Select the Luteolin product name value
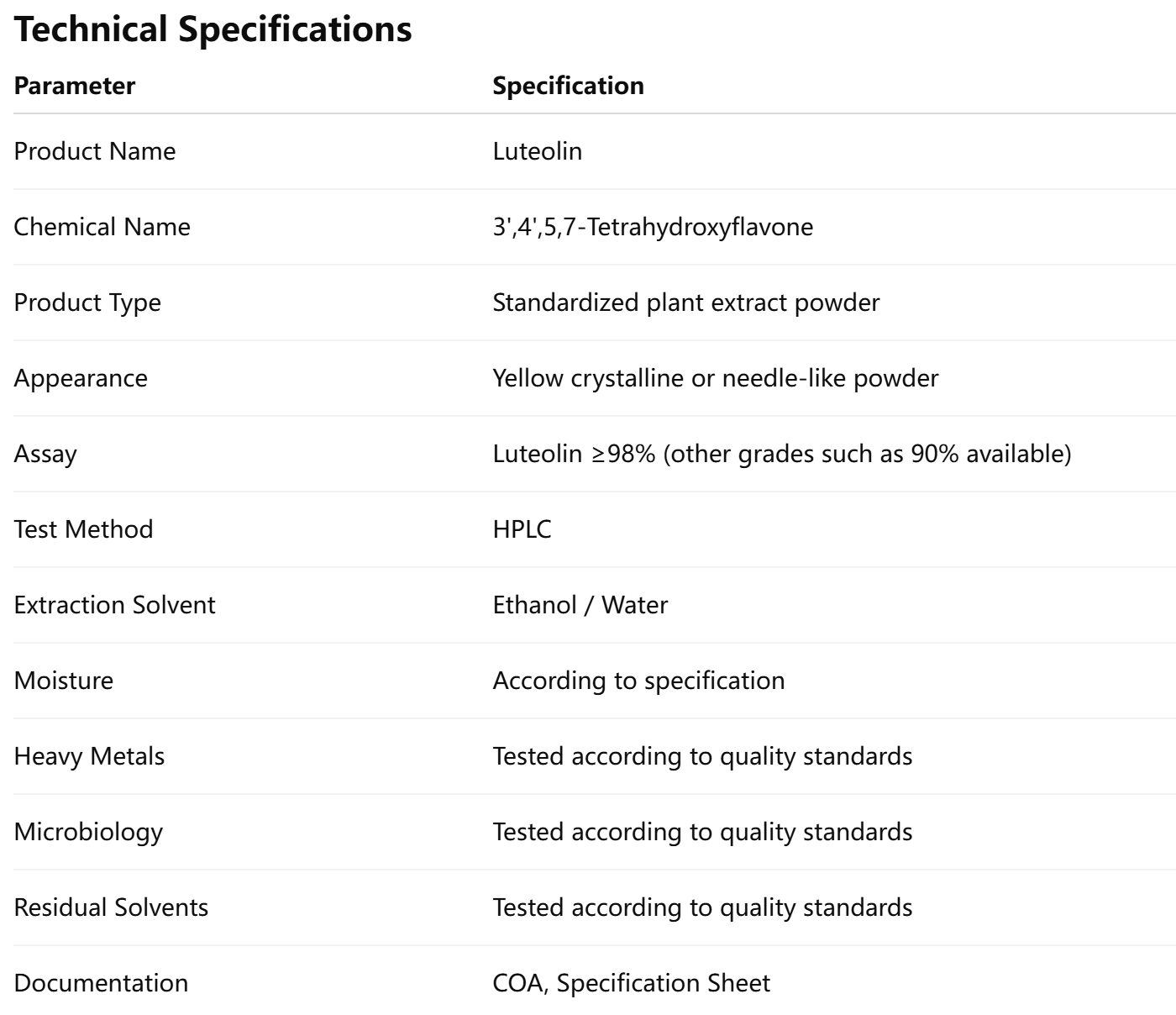Viewport: 1176px width, 1015px height. point(537,151)
